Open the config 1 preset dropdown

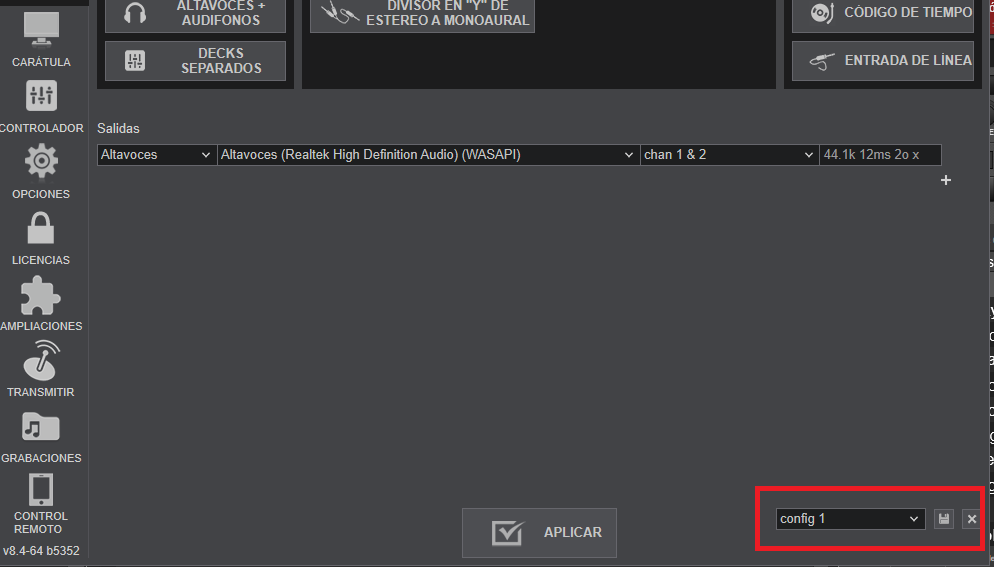tap(850, 519)
